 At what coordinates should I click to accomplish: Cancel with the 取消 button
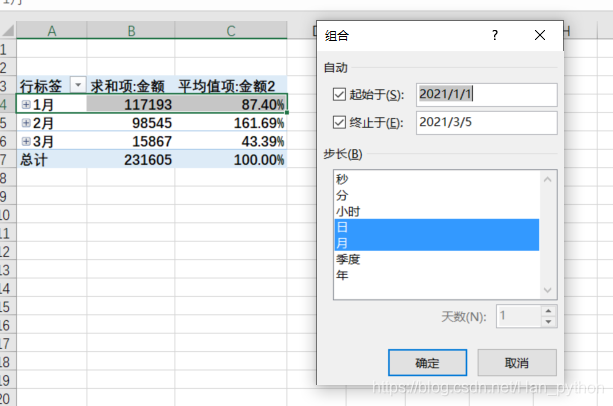[517, 363]
